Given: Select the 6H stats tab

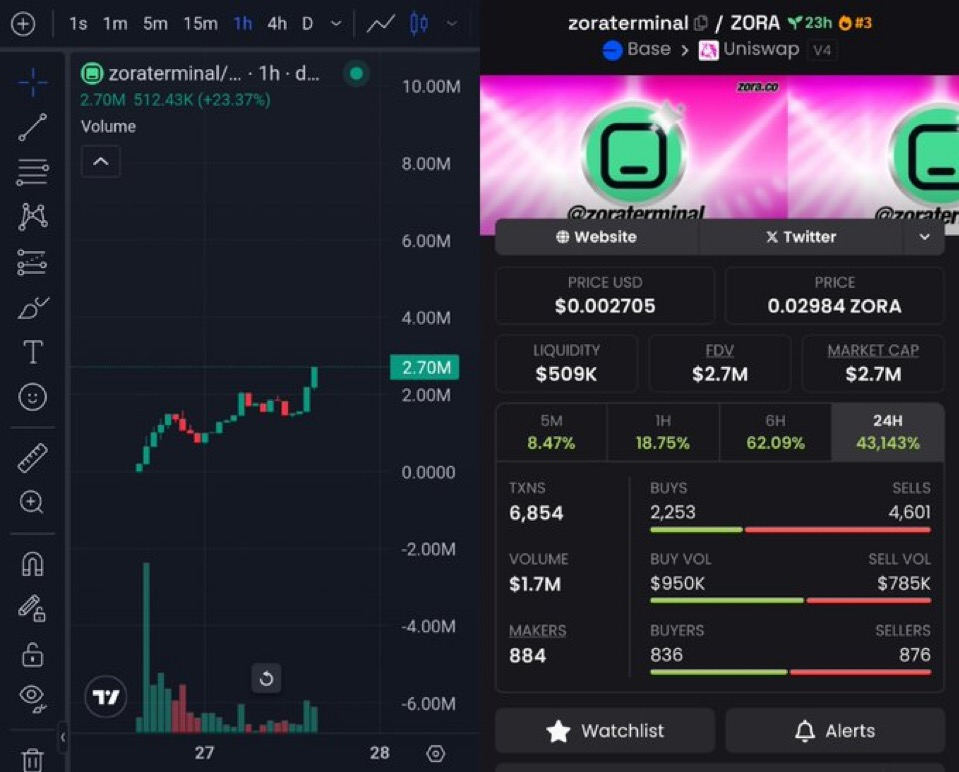Looking at the screenshot, I should pyautogui.click(x=775, y=432).
